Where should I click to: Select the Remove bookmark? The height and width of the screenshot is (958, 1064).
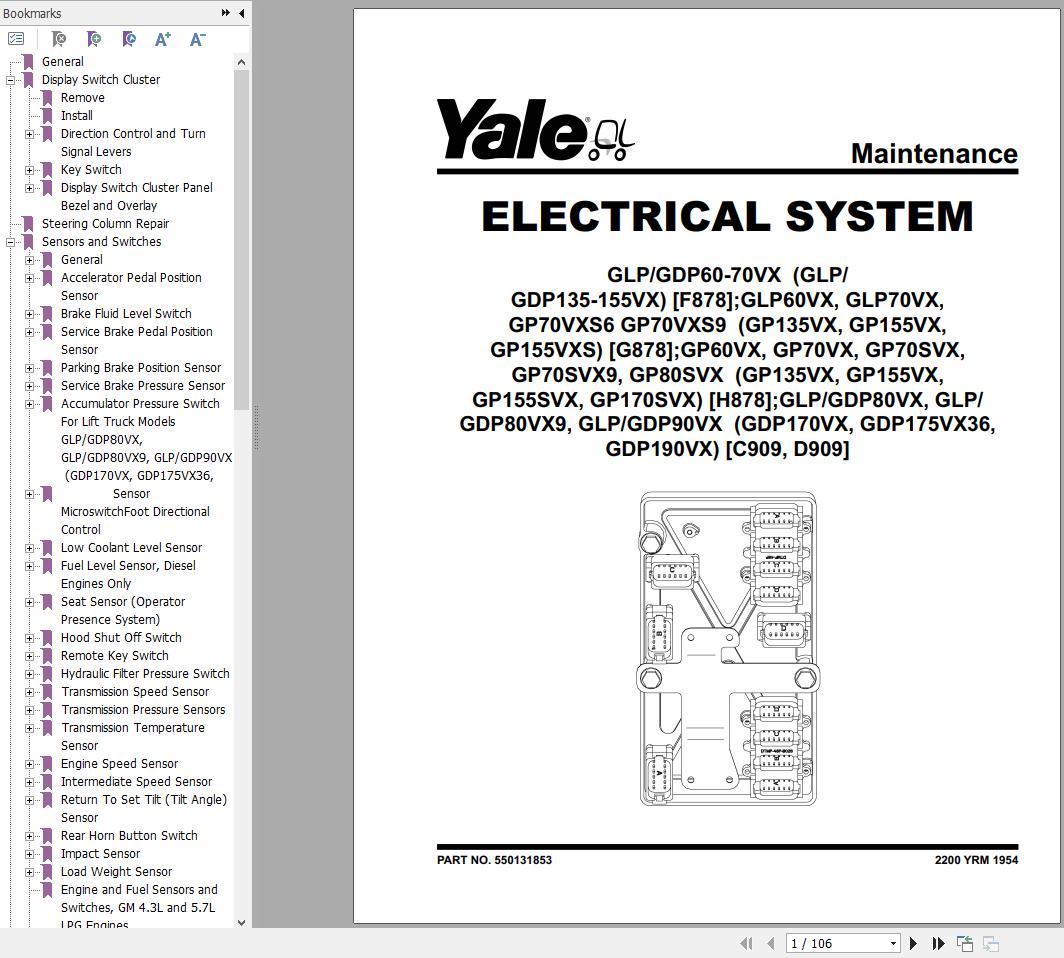tap(82, 98)
